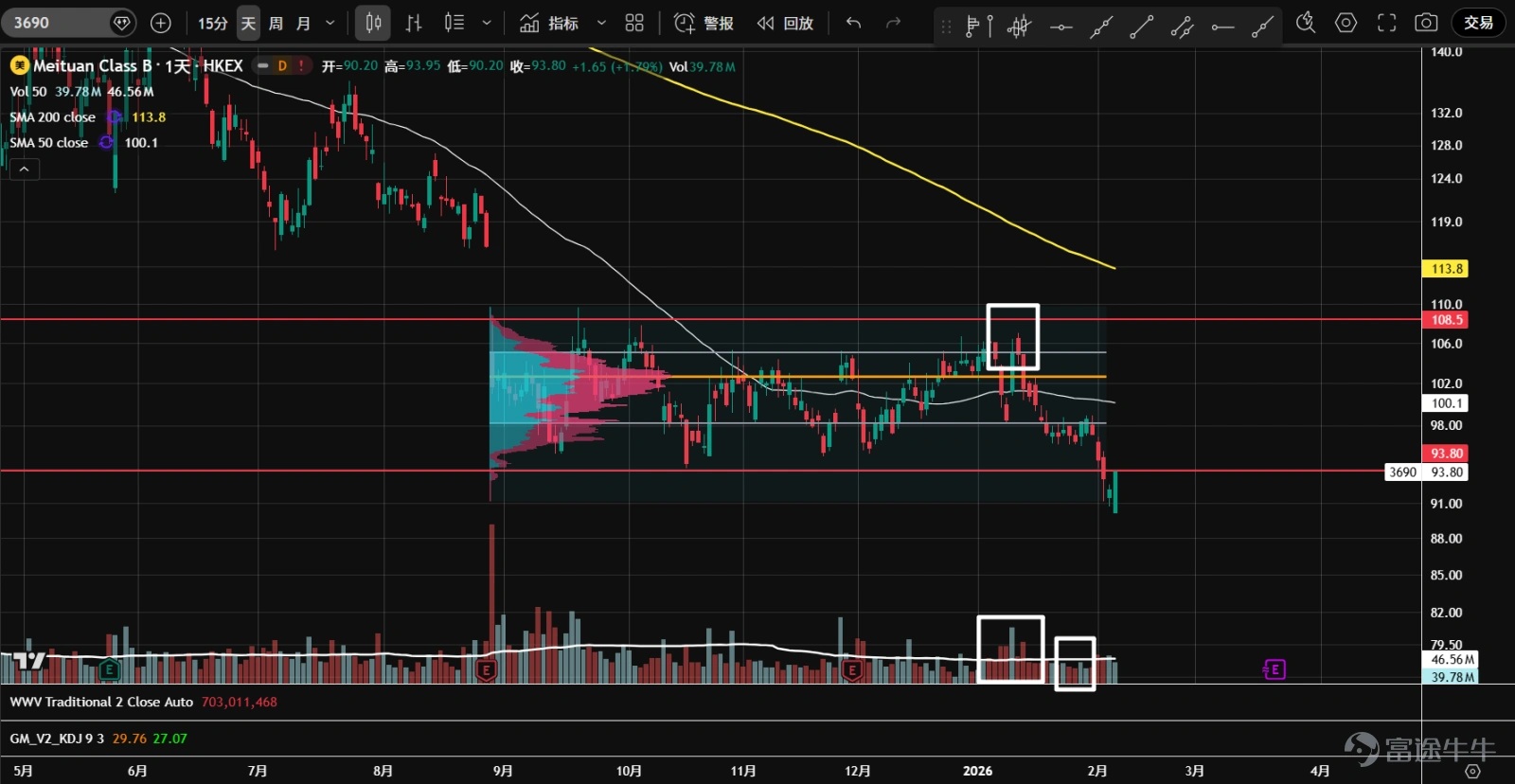This screenshot has width=1515, height=784.
Task: Click the diamond icon in symbol box
Action: (121, 23)
